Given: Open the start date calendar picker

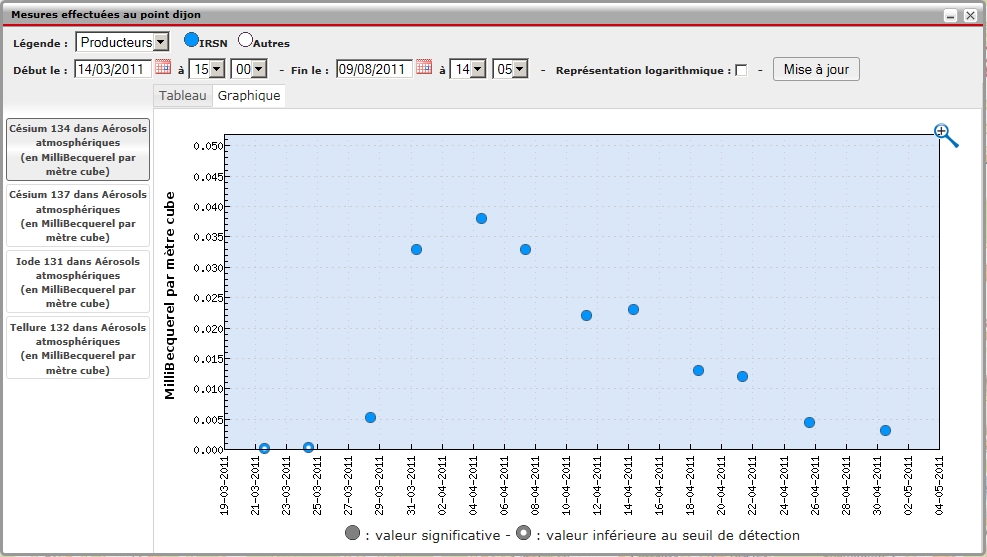Looking at the screenshot, I should (x=163, y=67).
